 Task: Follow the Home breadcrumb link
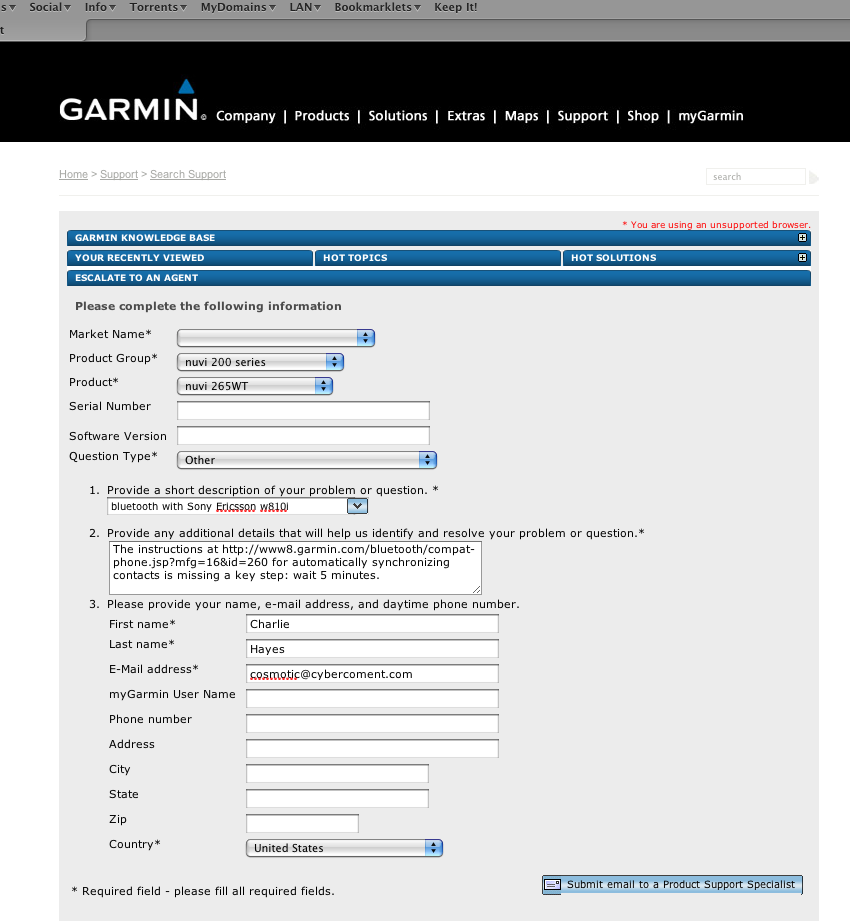pos(73,174)
